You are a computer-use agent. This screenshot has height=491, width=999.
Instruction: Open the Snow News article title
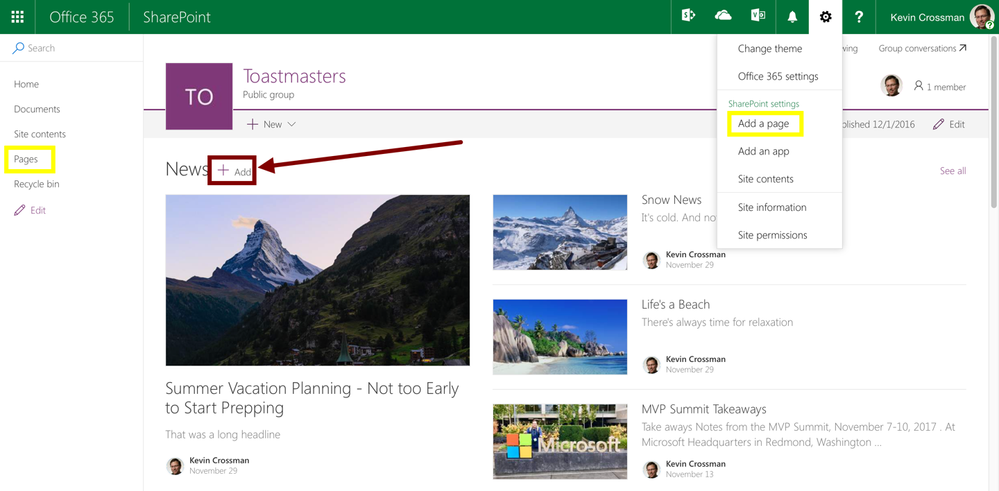click(672, 200)
